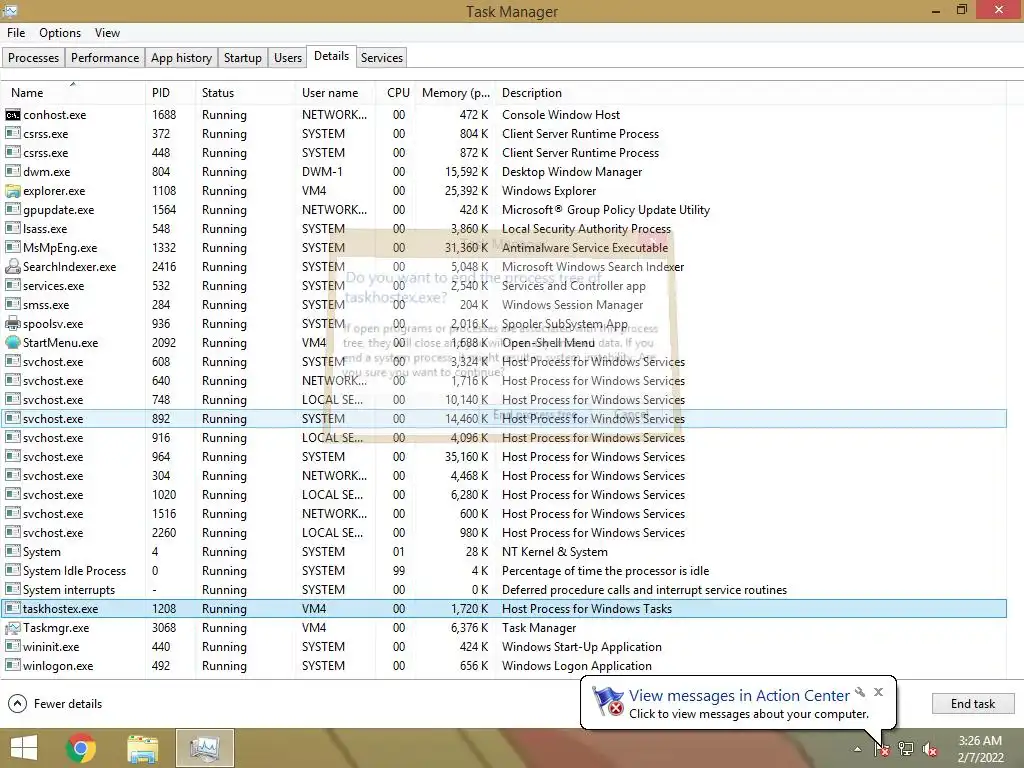Select the csrss.exe row with PID 448
The width and height of the screenshot is (1024, 768).
(504, 153)
